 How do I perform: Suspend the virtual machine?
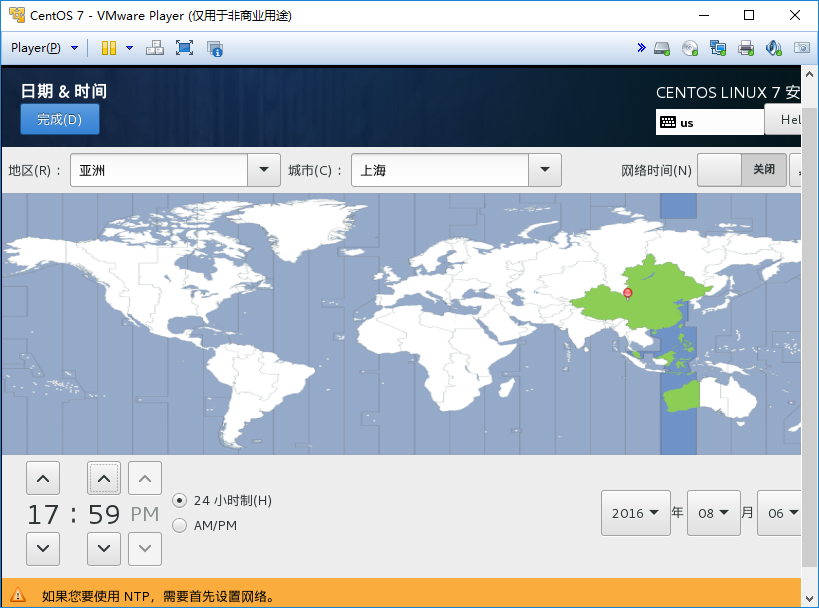click(109, 47)
